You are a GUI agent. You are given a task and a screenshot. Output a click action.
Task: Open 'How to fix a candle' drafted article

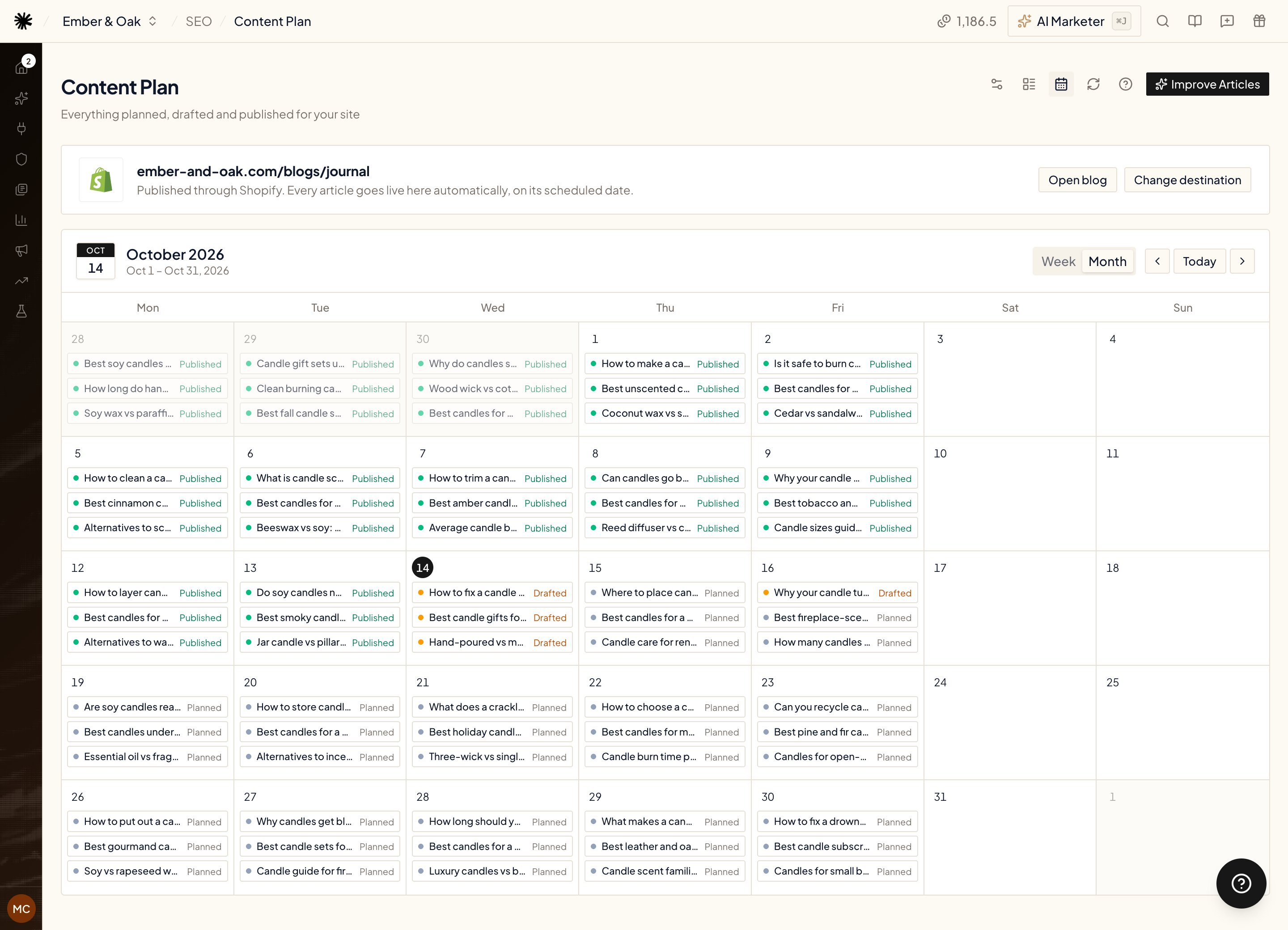point(492,593)
